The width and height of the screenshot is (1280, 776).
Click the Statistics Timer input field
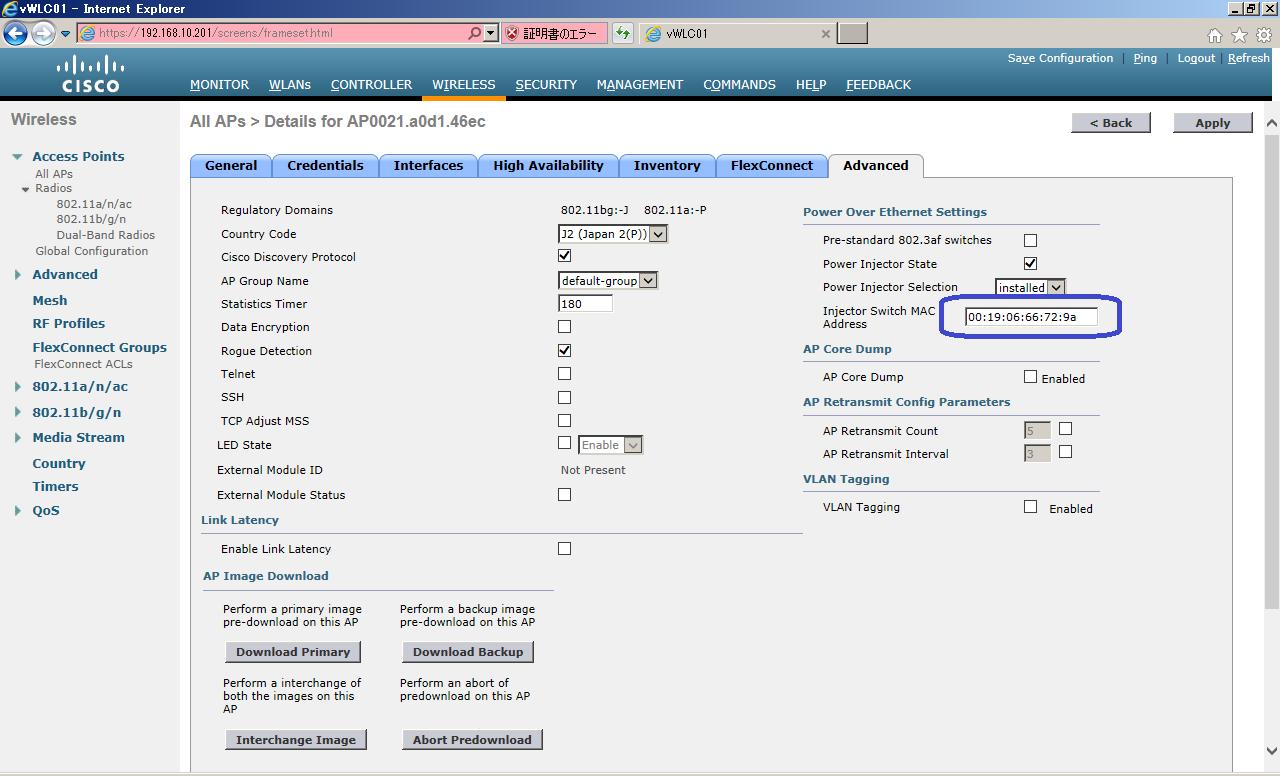585,304
